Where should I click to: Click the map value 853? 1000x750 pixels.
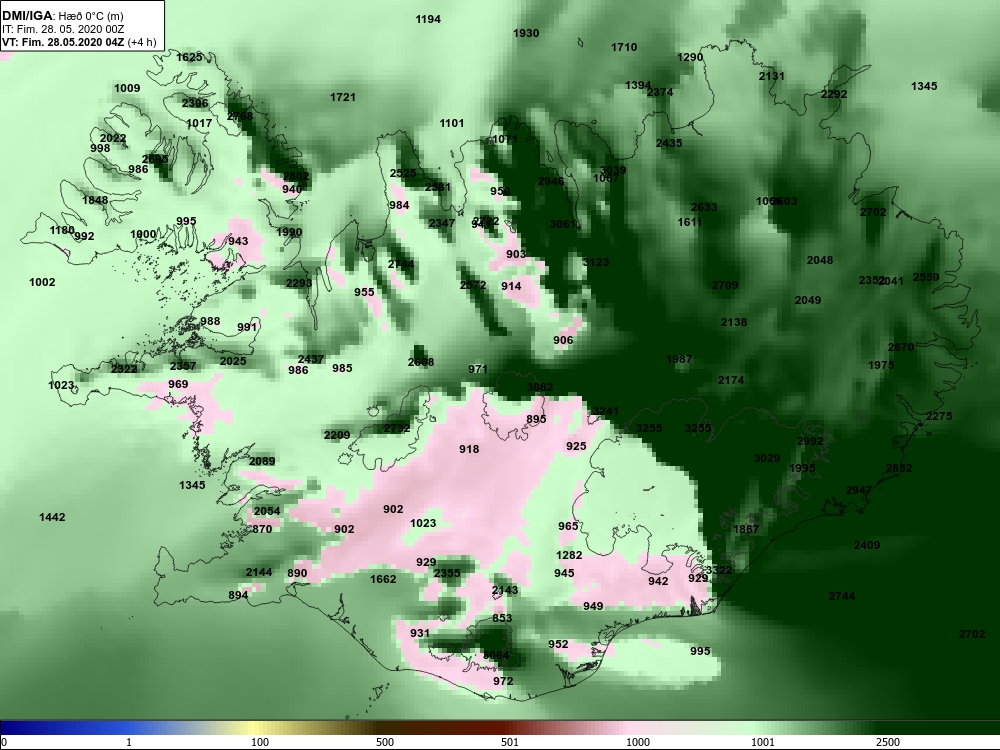[x=502, y=618]
